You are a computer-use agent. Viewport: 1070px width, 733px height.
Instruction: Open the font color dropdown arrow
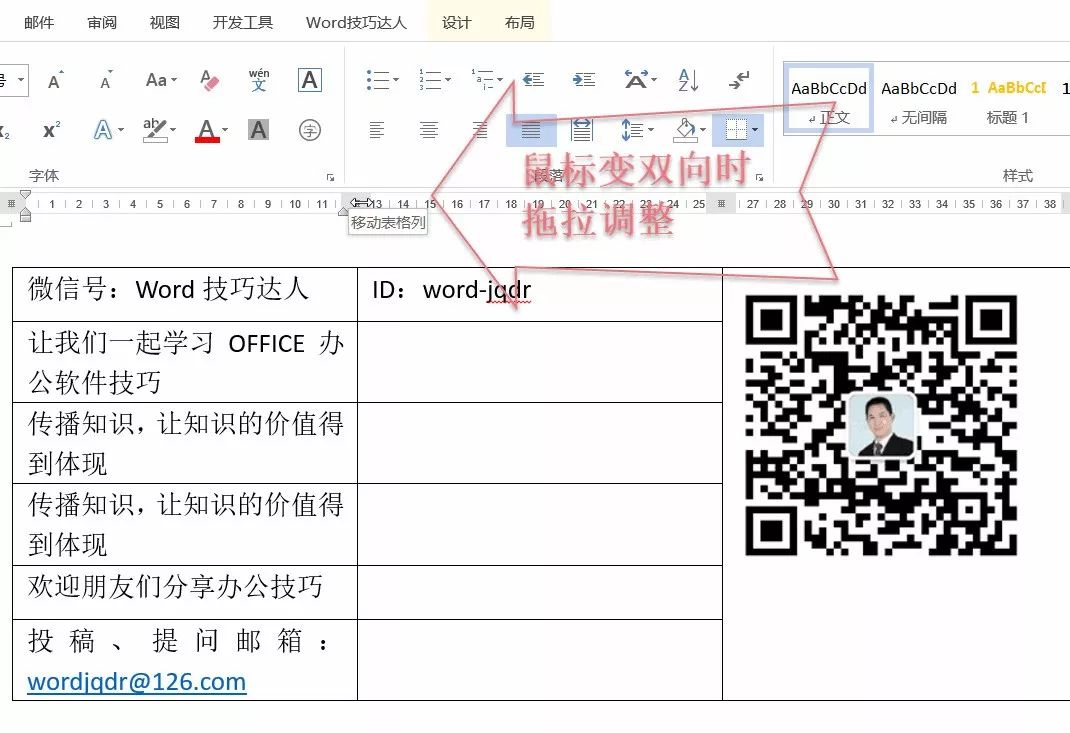pos(225,130)
